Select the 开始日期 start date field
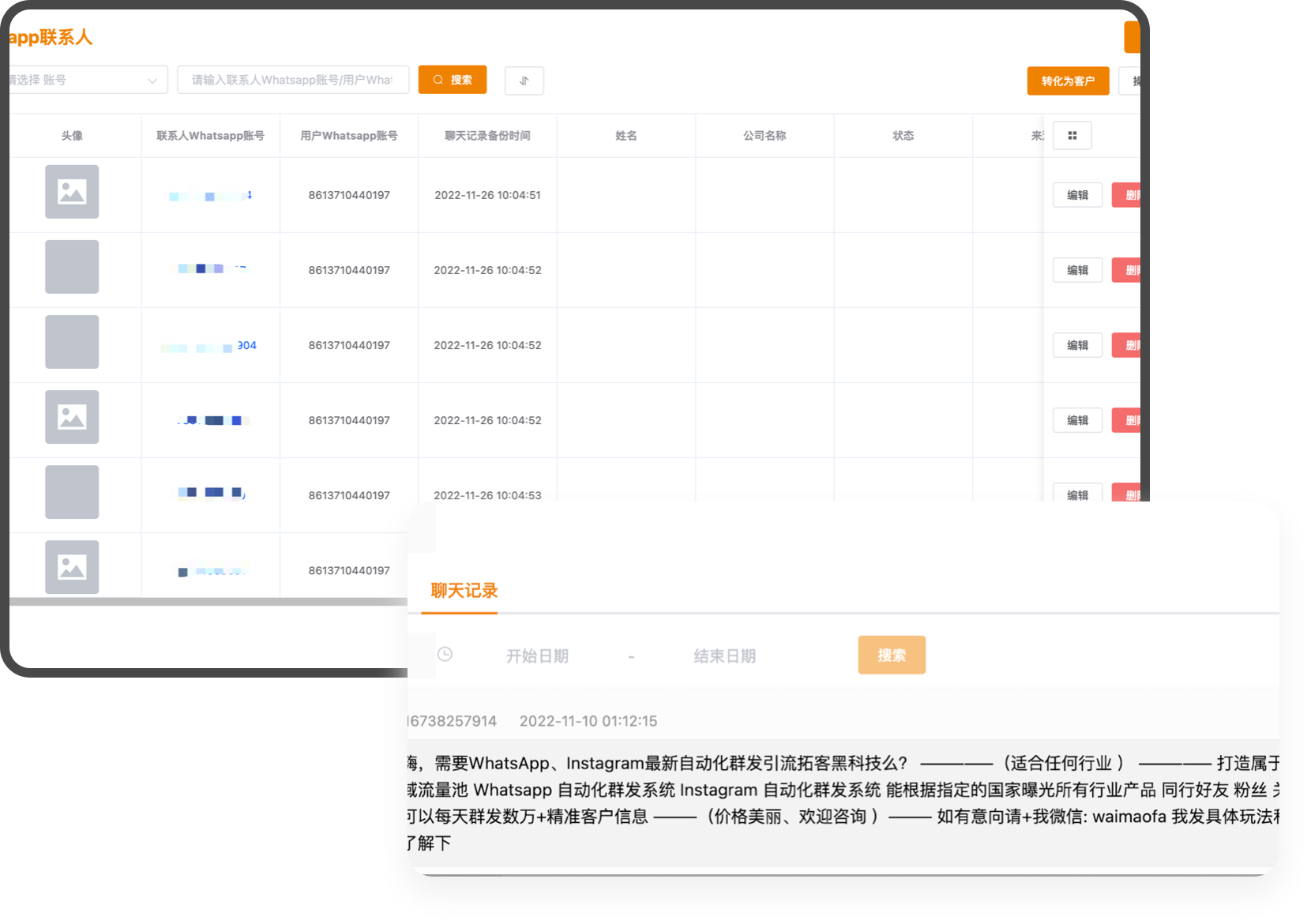The height and width of the screenshot is (924, 1311). click(x=537, y=655)
